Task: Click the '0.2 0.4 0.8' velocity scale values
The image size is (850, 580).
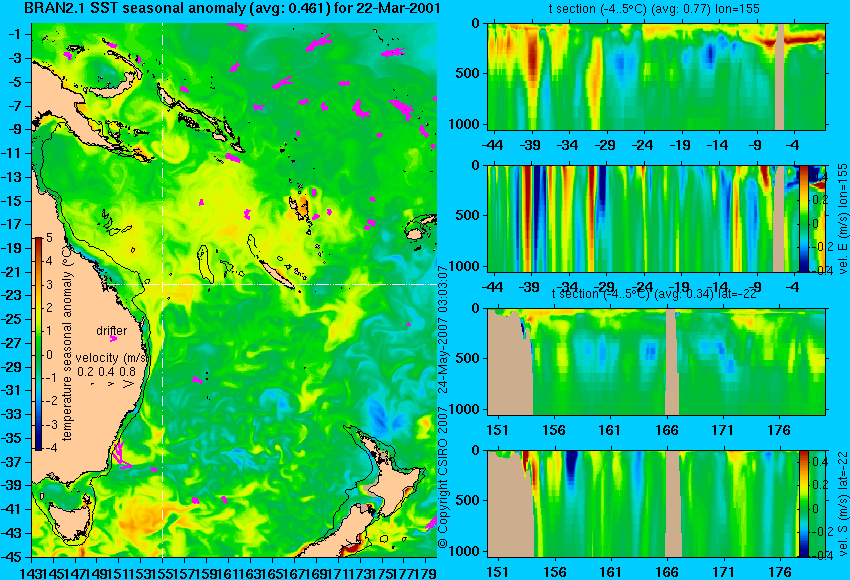Action: coord(107,371)
